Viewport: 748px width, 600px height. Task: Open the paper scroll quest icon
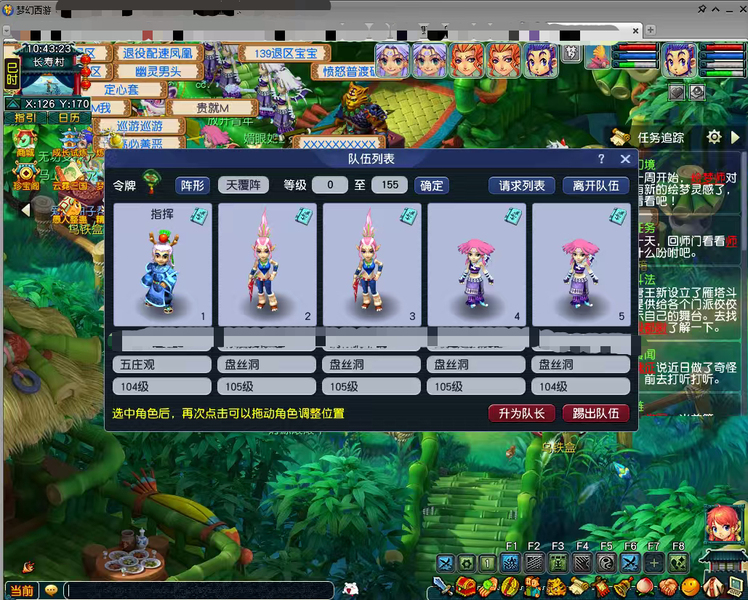[x=579, y=586]
